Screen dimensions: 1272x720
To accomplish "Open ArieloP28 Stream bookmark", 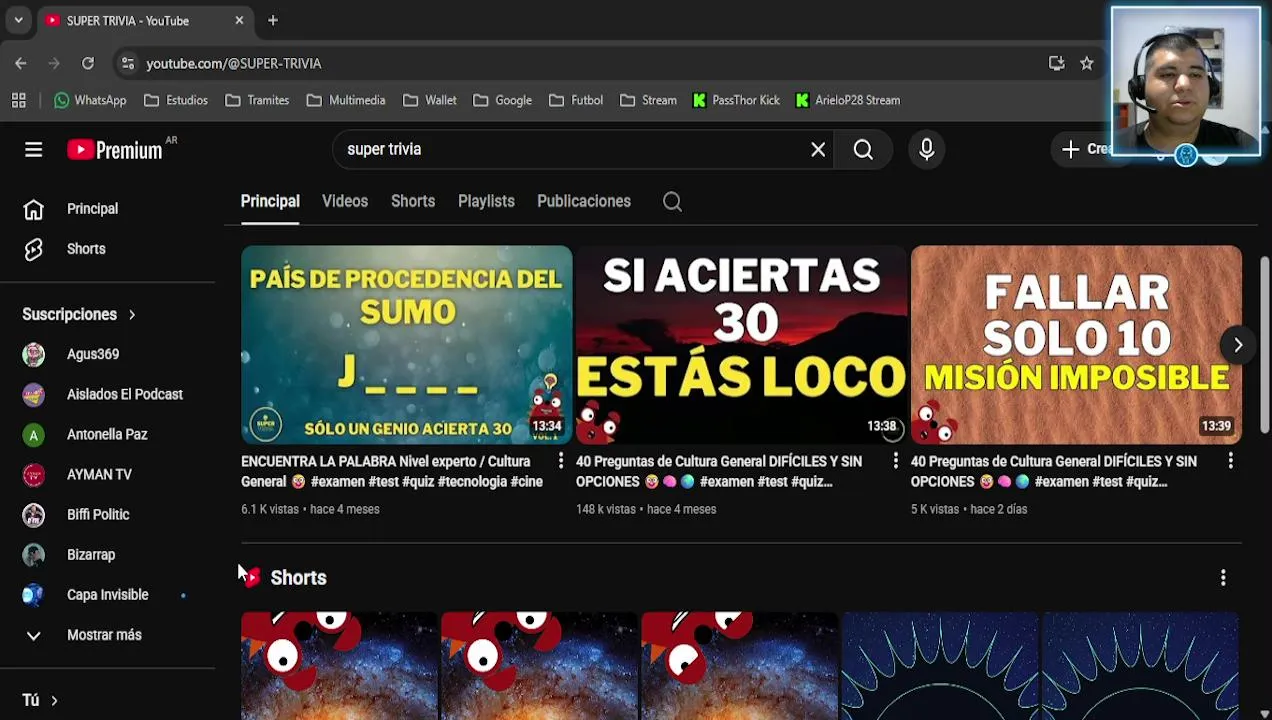I will [848, 100].
